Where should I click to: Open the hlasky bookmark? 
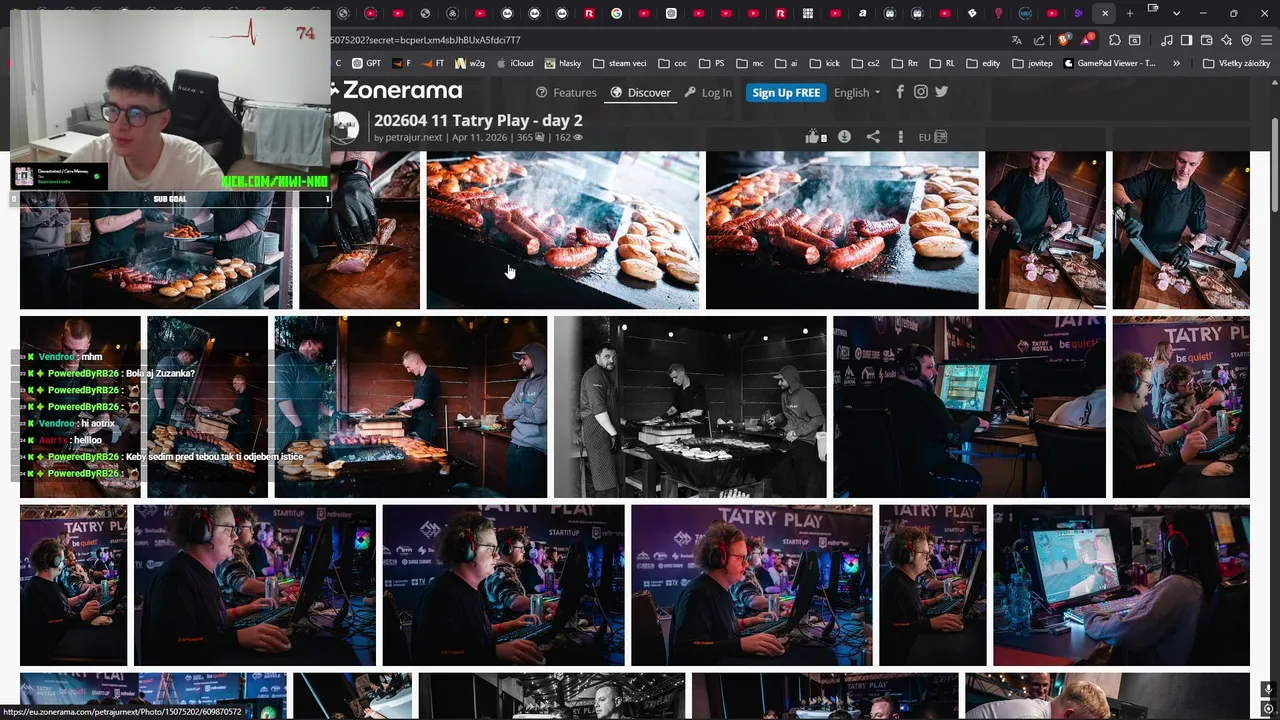563,63
